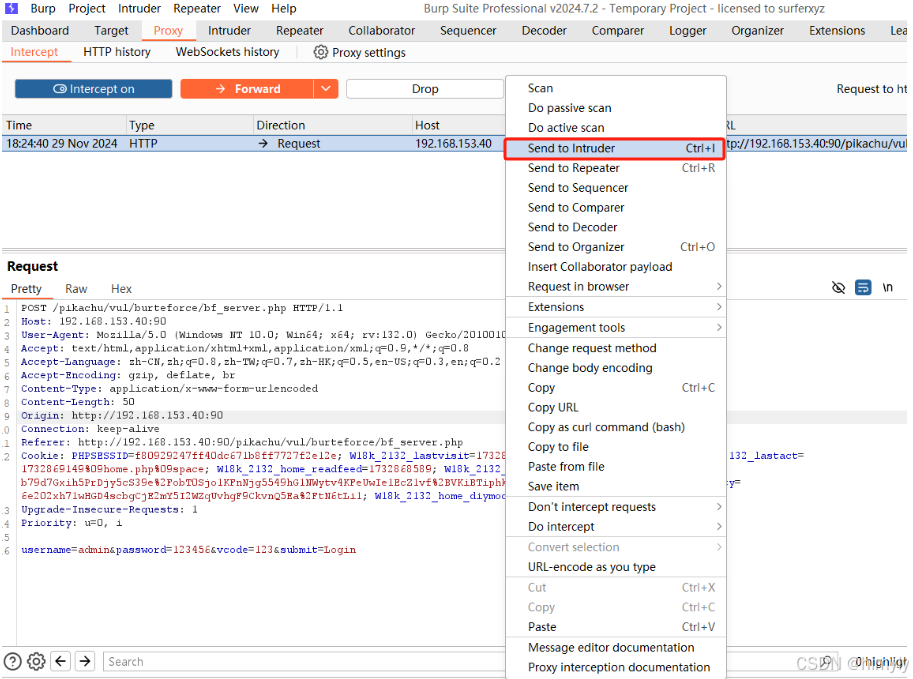Click the Forward button
Viewport: 913px width, 679px height.
247,89
